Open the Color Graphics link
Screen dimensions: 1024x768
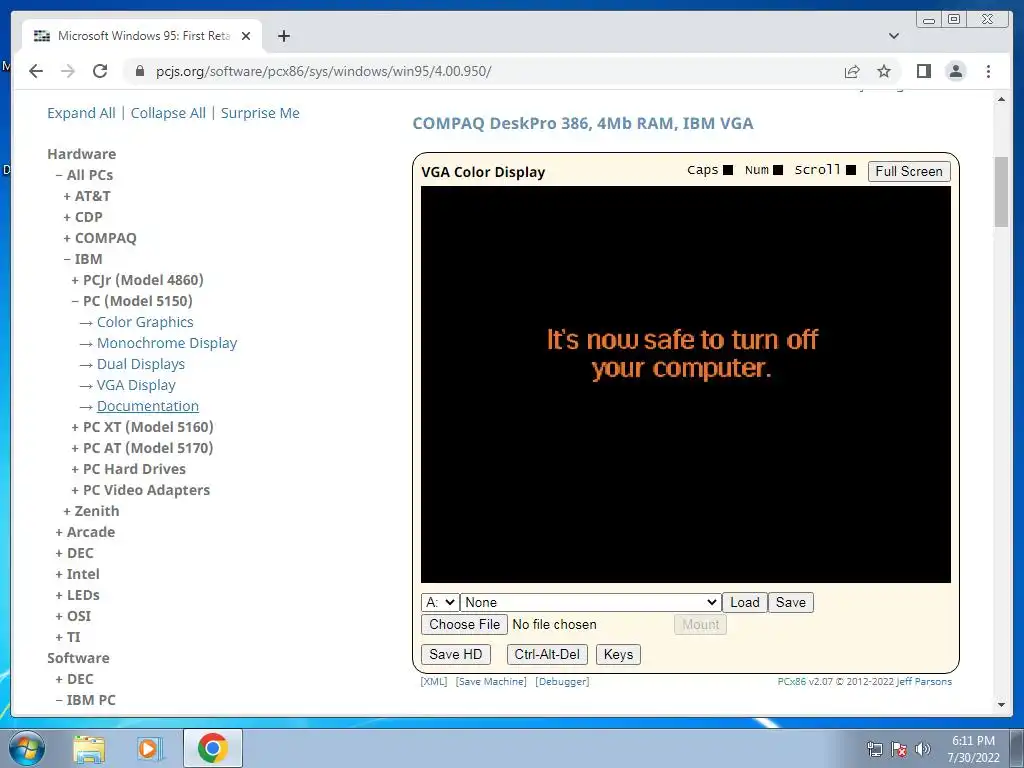pyautogui.click(x=145, y=322)
